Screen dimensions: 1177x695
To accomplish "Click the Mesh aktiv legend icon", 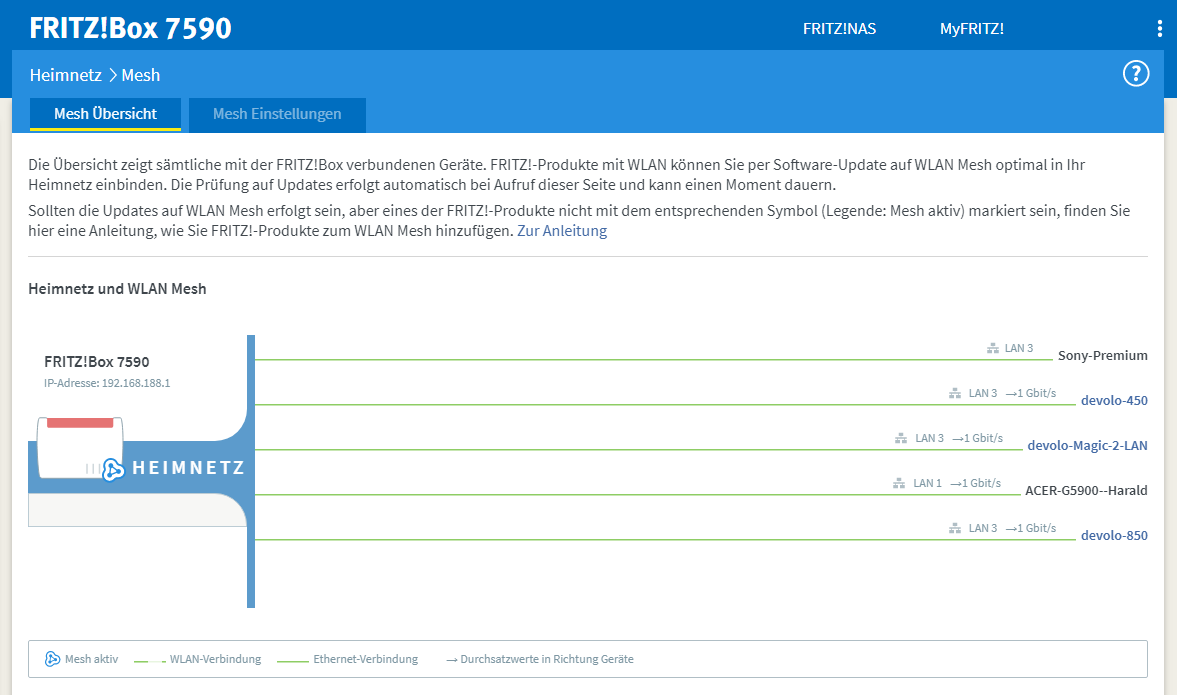I will tap(53, 659).
